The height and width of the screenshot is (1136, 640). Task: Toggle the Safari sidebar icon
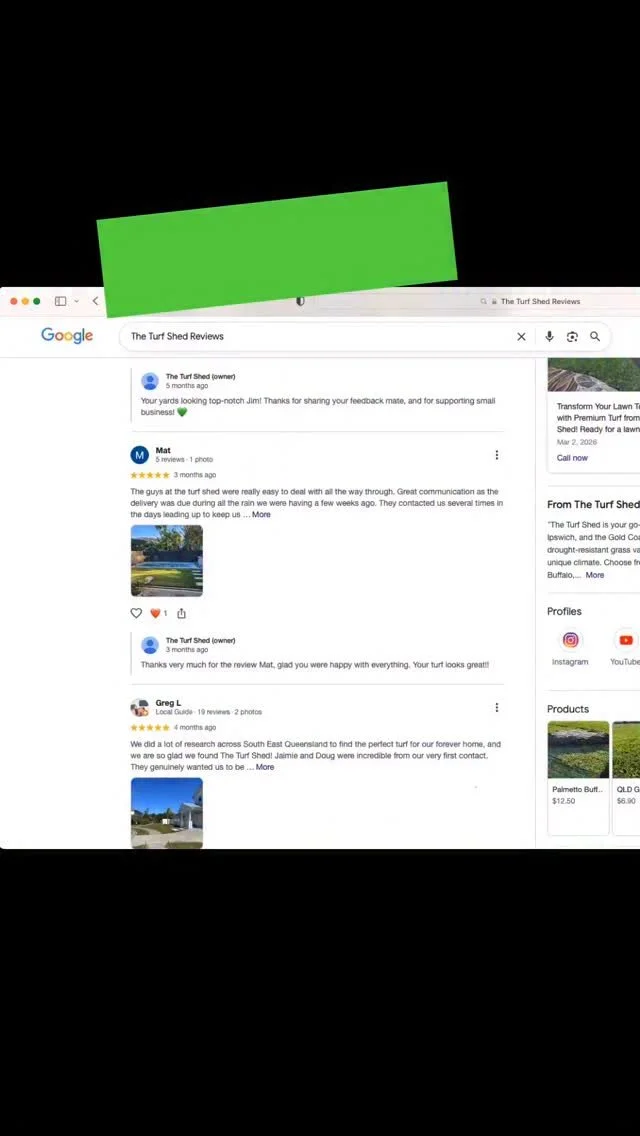(x=61, y=301)
